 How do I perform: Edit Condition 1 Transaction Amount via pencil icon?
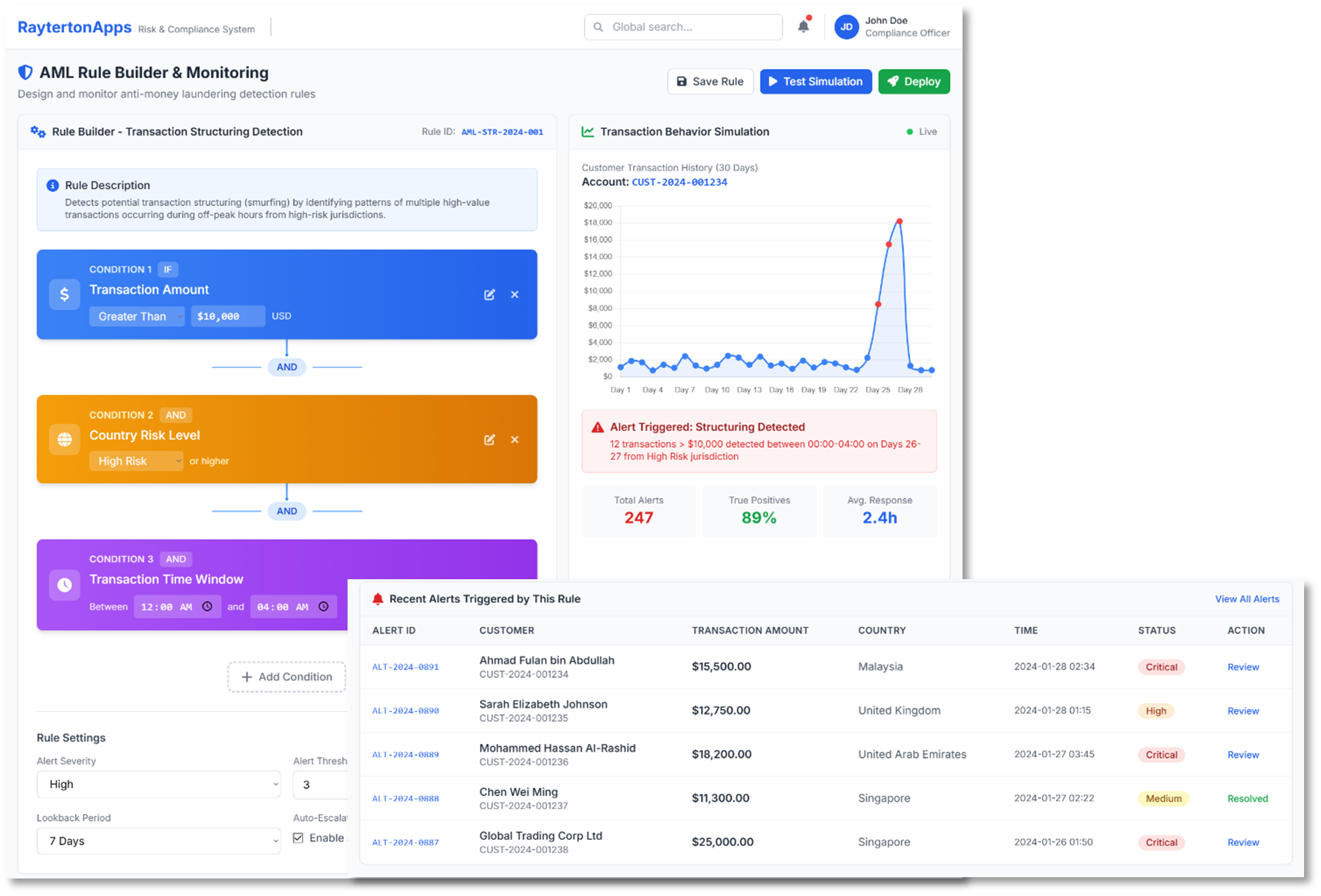(490, 295)
